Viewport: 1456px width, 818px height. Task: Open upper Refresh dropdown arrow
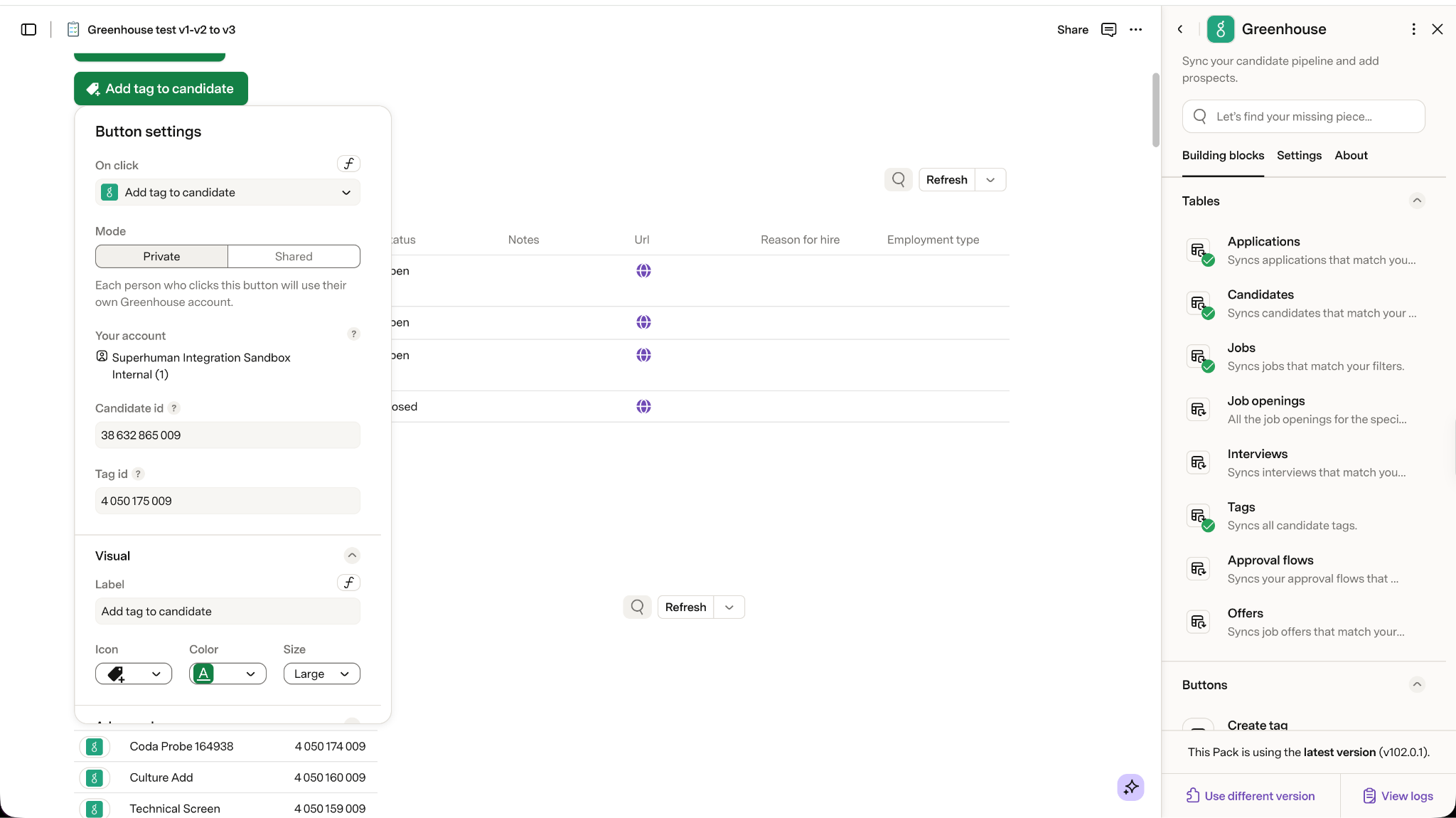990,180
